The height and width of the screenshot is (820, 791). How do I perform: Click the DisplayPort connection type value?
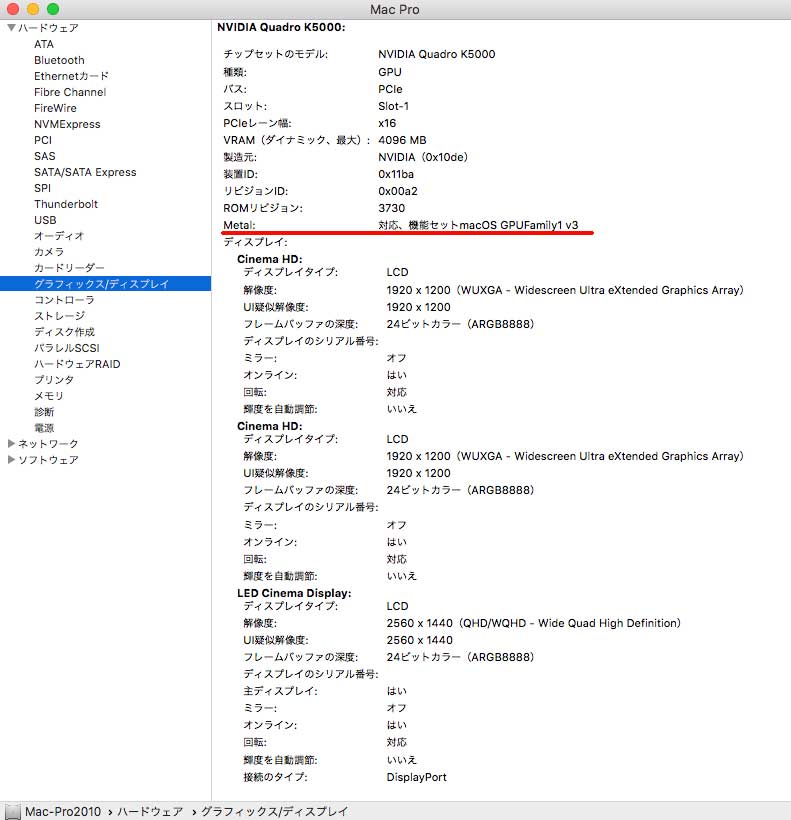click(x=416, y=777)
